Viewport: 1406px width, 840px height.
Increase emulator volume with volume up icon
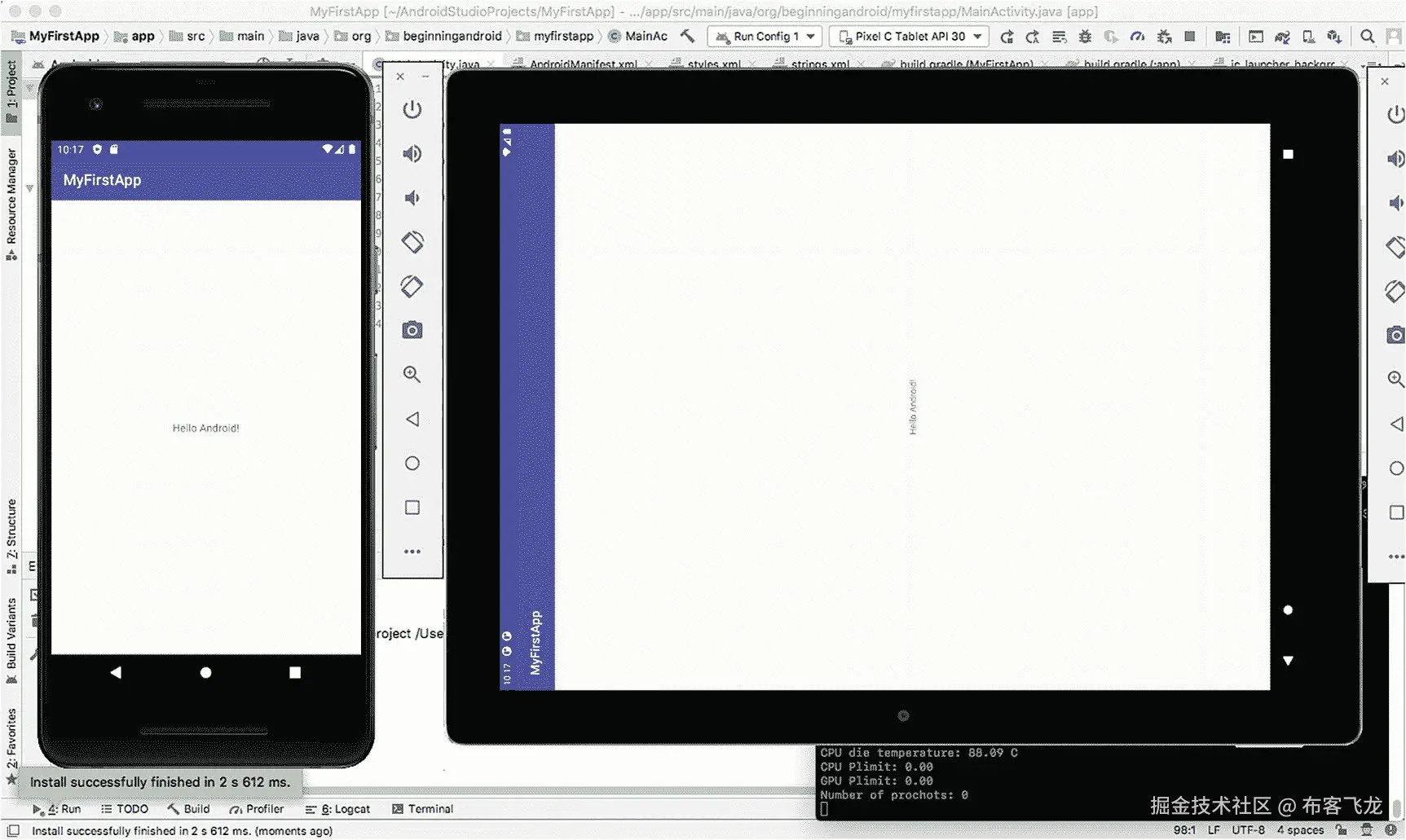click(x=412, y=153)
